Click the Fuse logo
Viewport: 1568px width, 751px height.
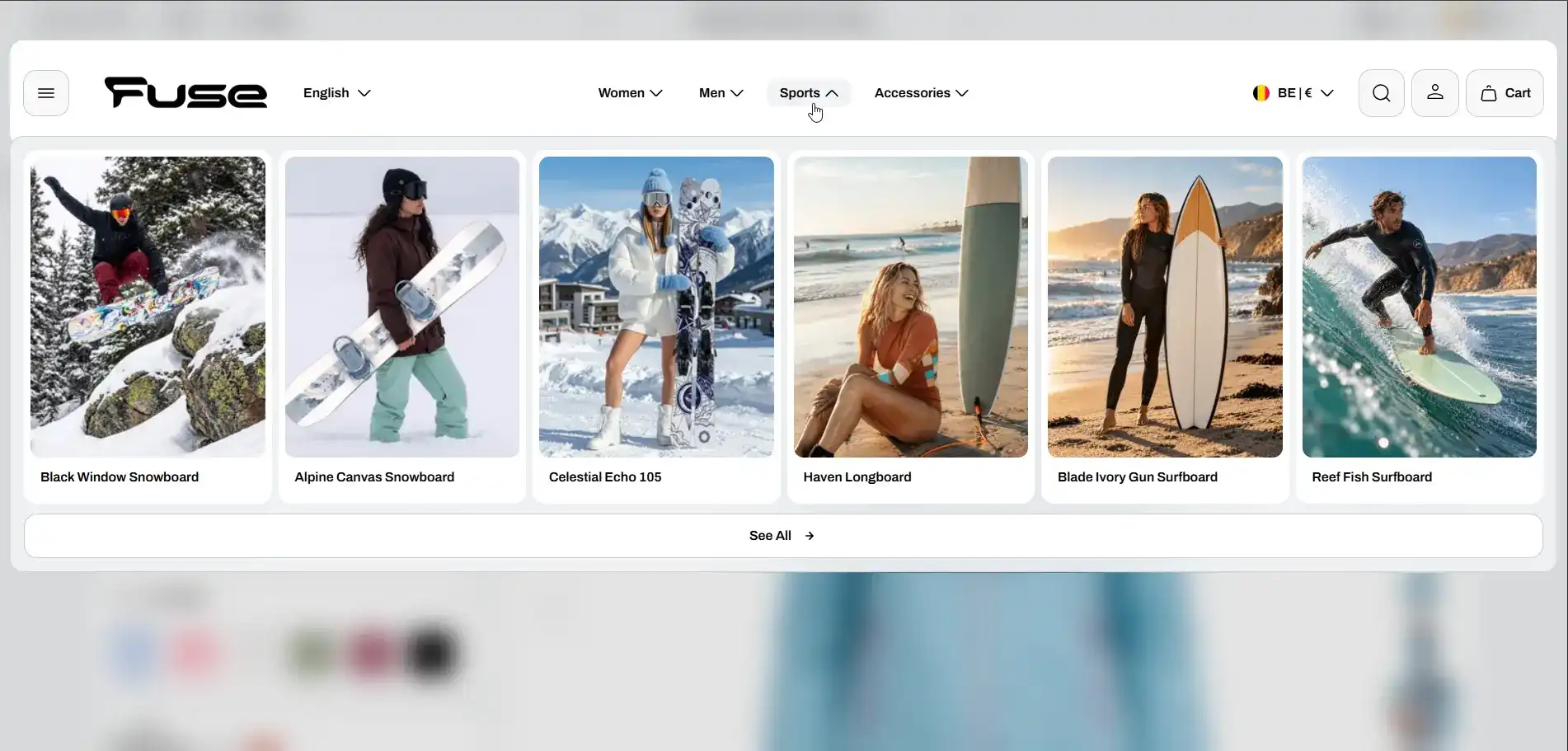185,92
